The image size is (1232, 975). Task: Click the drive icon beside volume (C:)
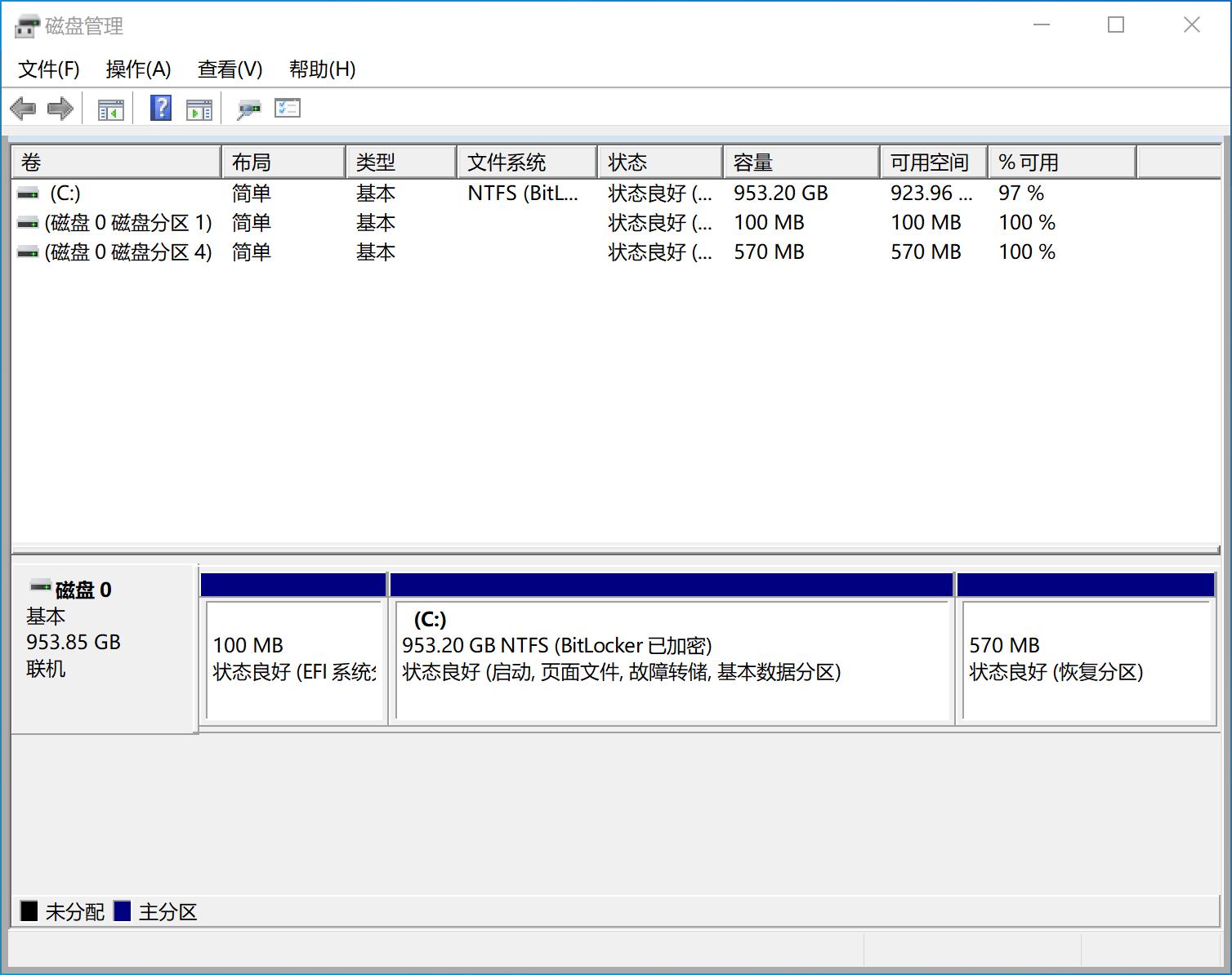pyautogui.click(x=27, y=194)
